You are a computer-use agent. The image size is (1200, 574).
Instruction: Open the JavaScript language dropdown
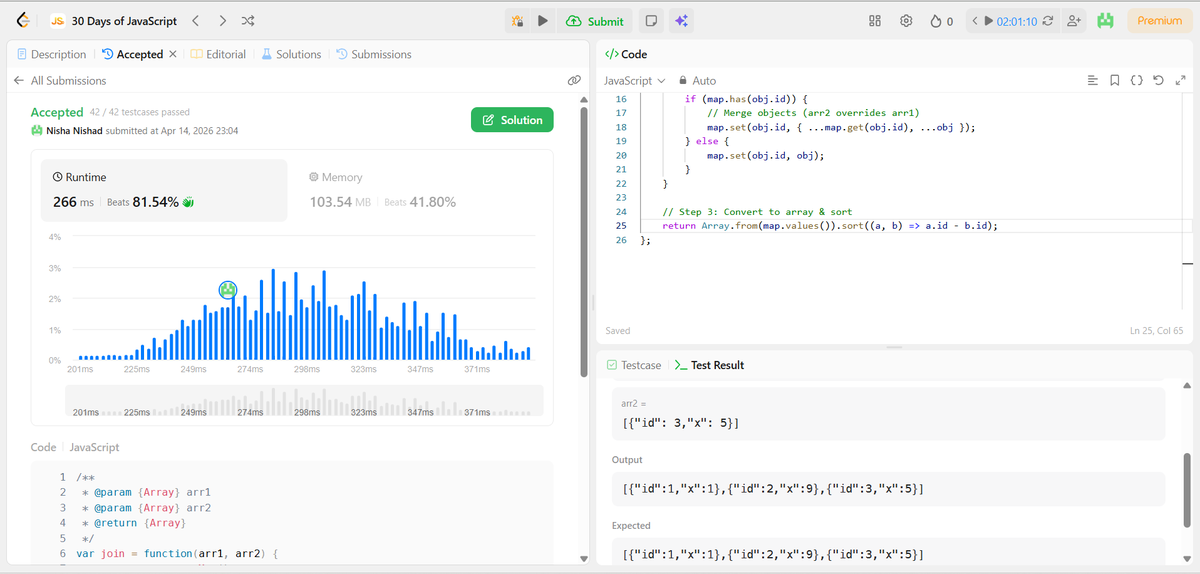(x=635, y=80)
